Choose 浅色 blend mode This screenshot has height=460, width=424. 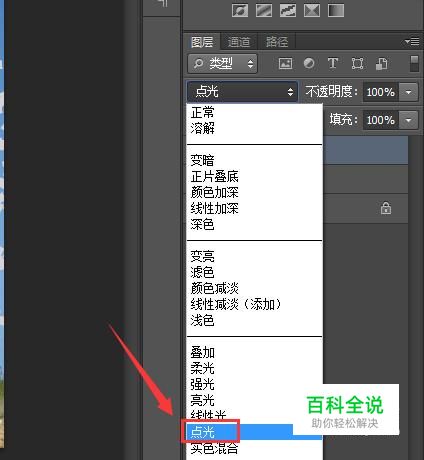[254, 320]
